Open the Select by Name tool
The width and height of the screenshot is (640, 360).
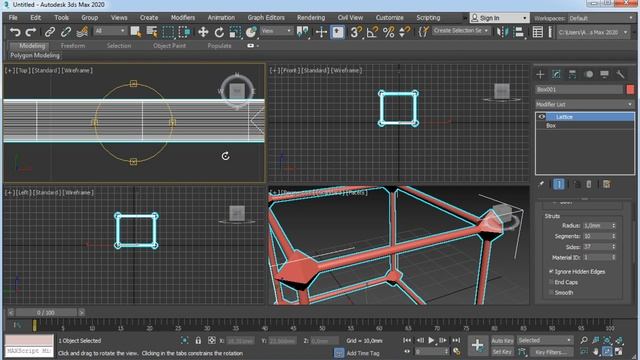[x=152, y=32]
